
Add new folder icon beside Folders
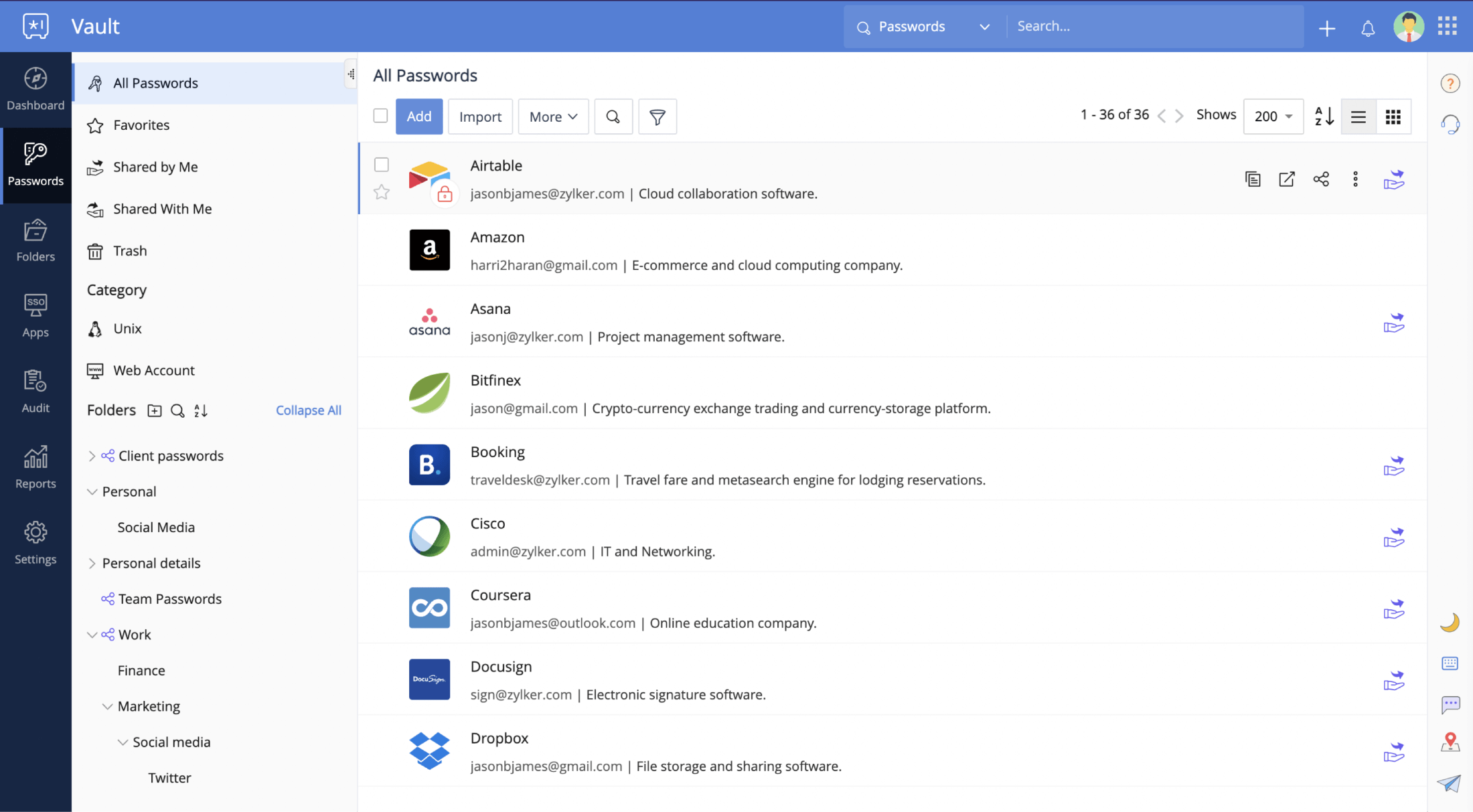click(x=155, y=410)
